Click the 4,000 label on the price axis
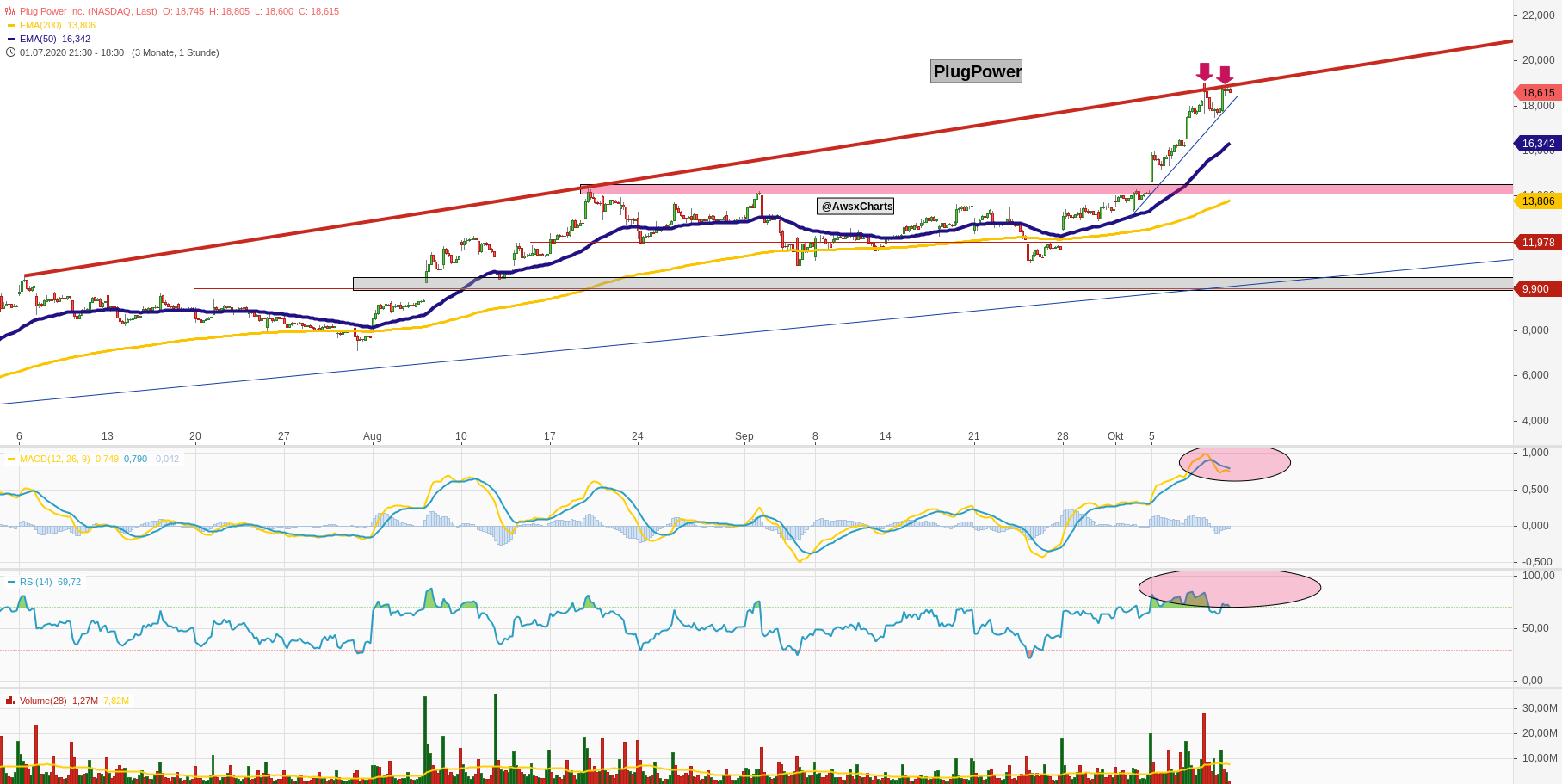 click(x=1535, y=421)
